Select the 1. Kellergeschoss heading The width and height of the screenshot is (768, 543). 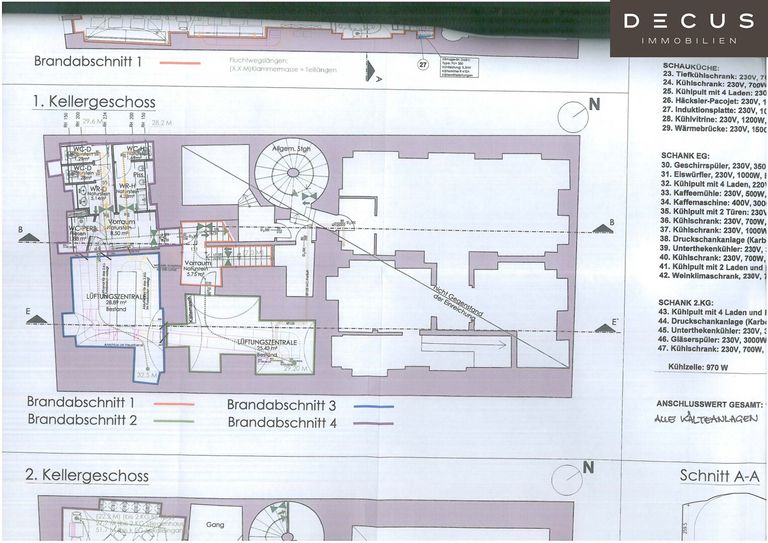click(x=93, y=101)
